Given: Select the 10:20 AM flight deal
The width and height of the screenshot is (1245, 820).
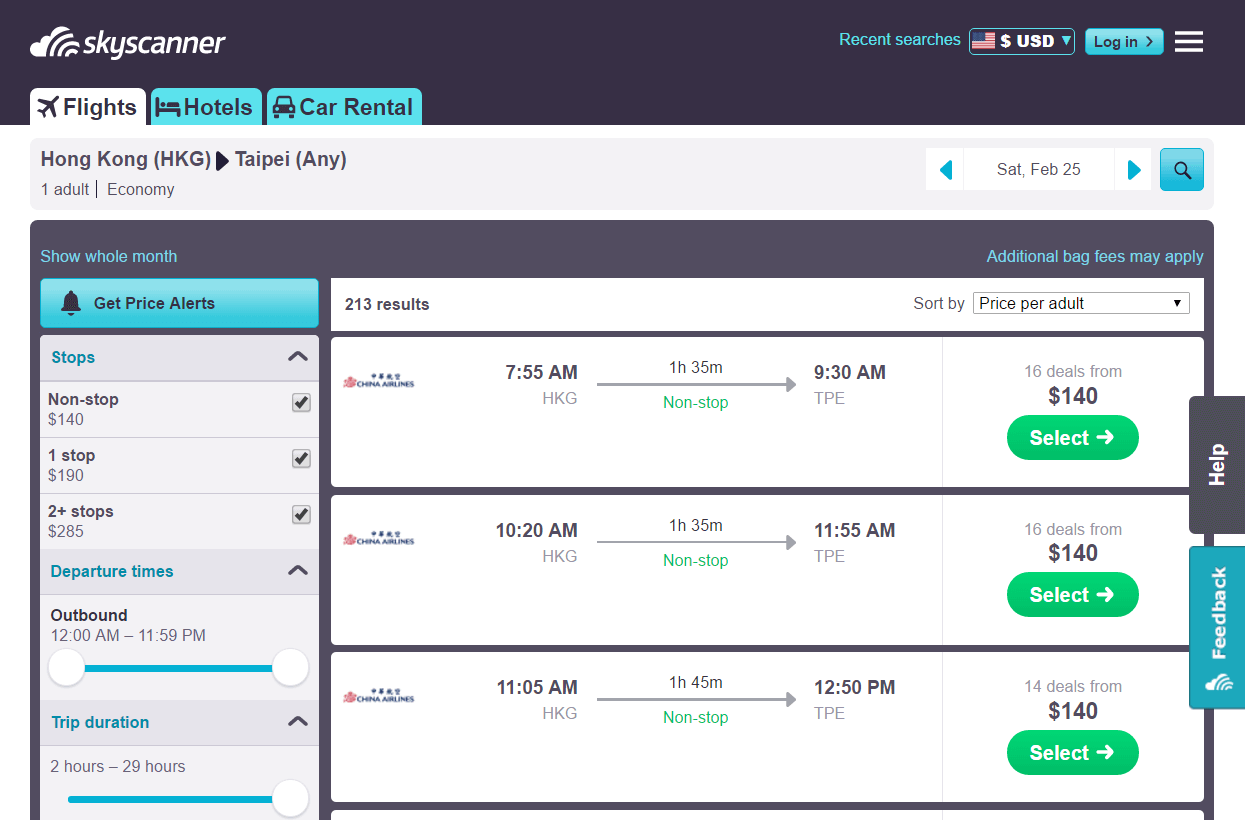Looking at the screenshot, I should pos(1072,595).
